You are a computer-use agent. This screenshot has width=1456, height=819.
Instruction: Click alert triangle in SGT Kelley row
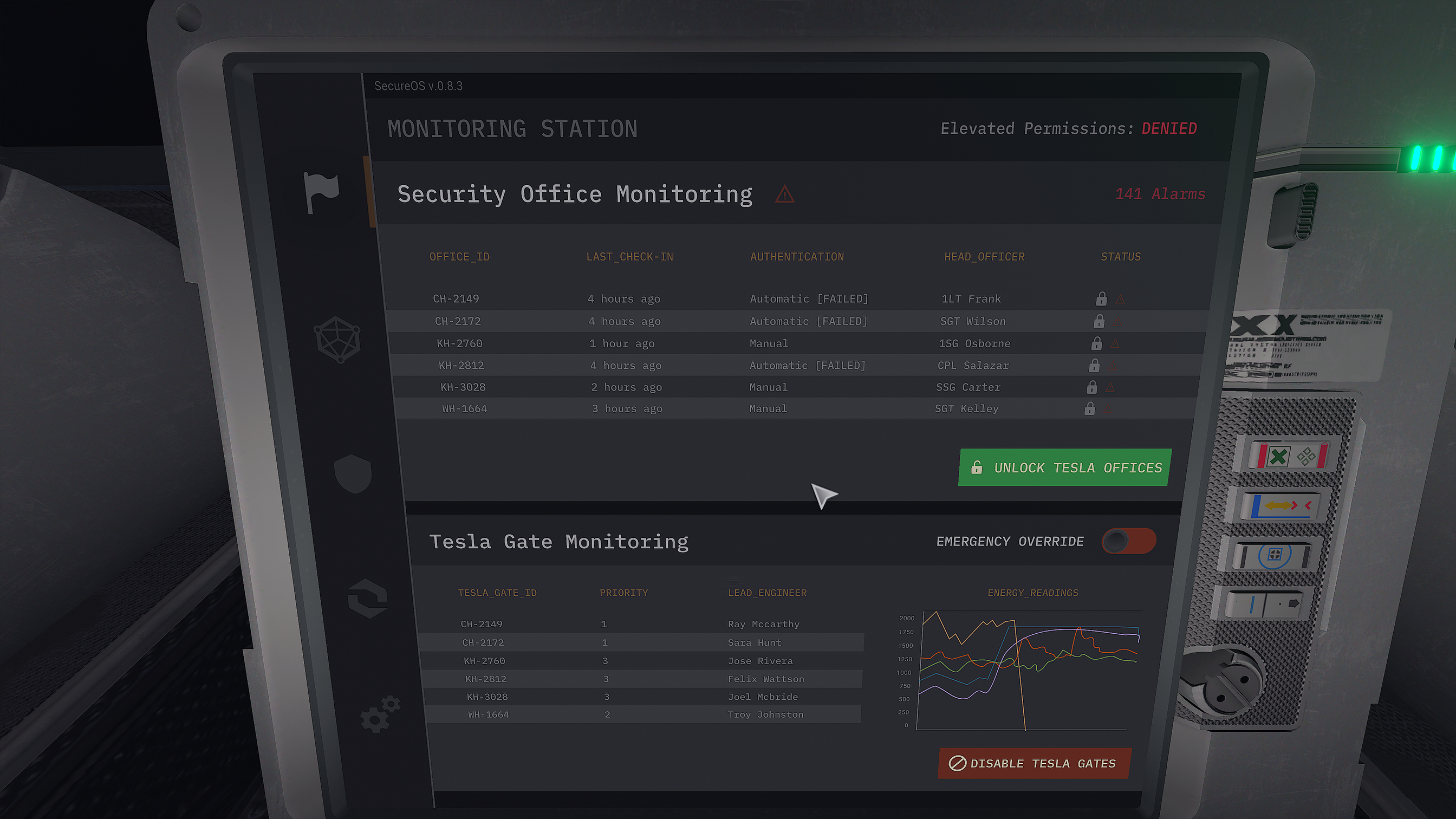(x=1108, y=408)
